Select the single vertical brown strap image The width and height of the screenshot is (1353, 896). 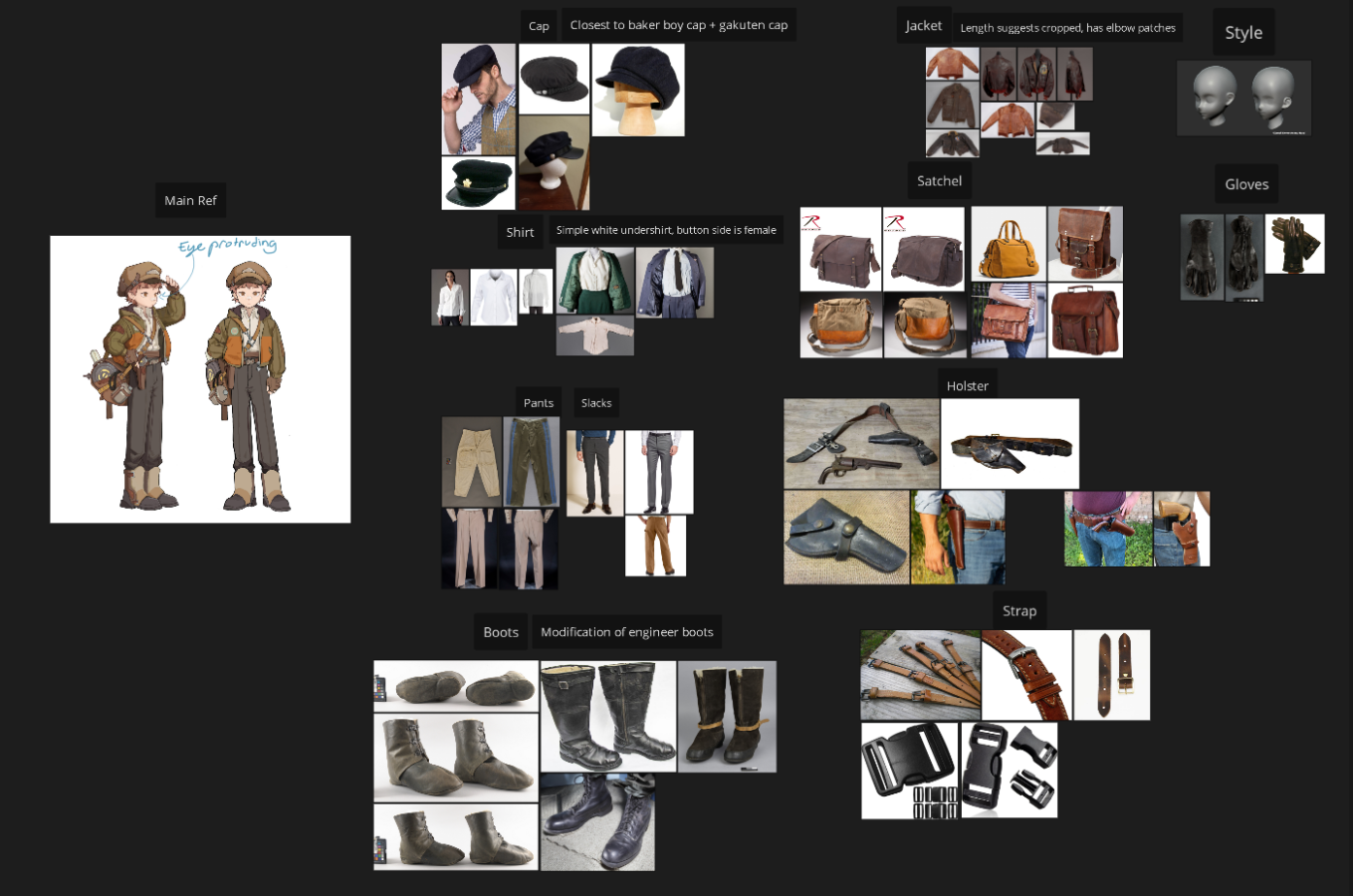(x=1112, y=675)
